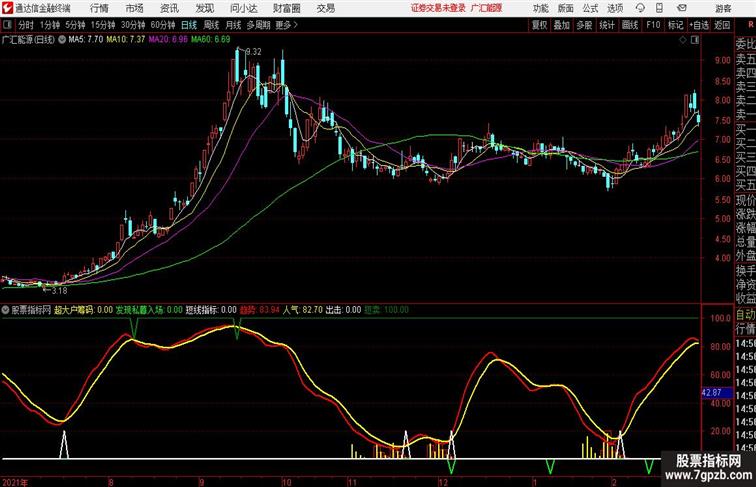
Task: Click the MA5: 7.70 indicator label
Action: [86, 40]
